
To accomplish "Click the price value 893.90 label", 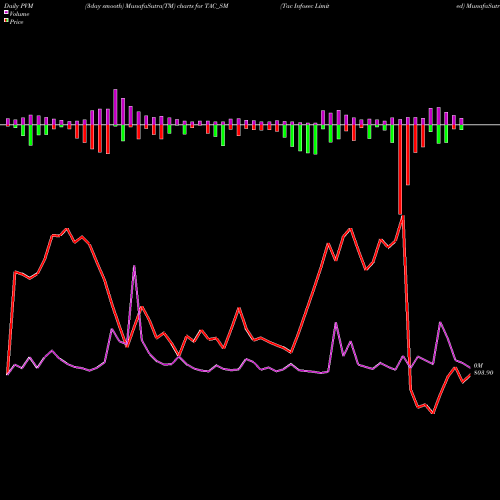I will point(483,373).
